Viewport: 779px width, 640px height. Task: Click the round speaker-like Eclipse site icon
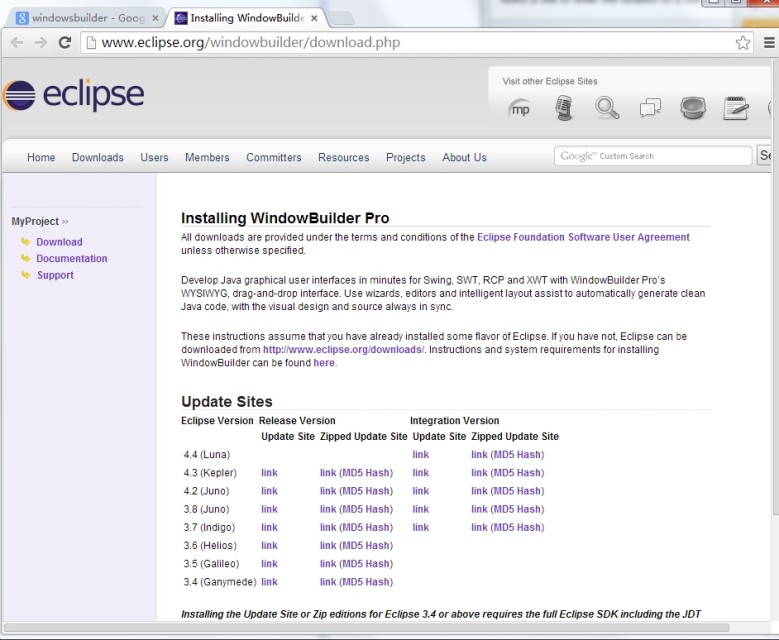coord(693,108)
